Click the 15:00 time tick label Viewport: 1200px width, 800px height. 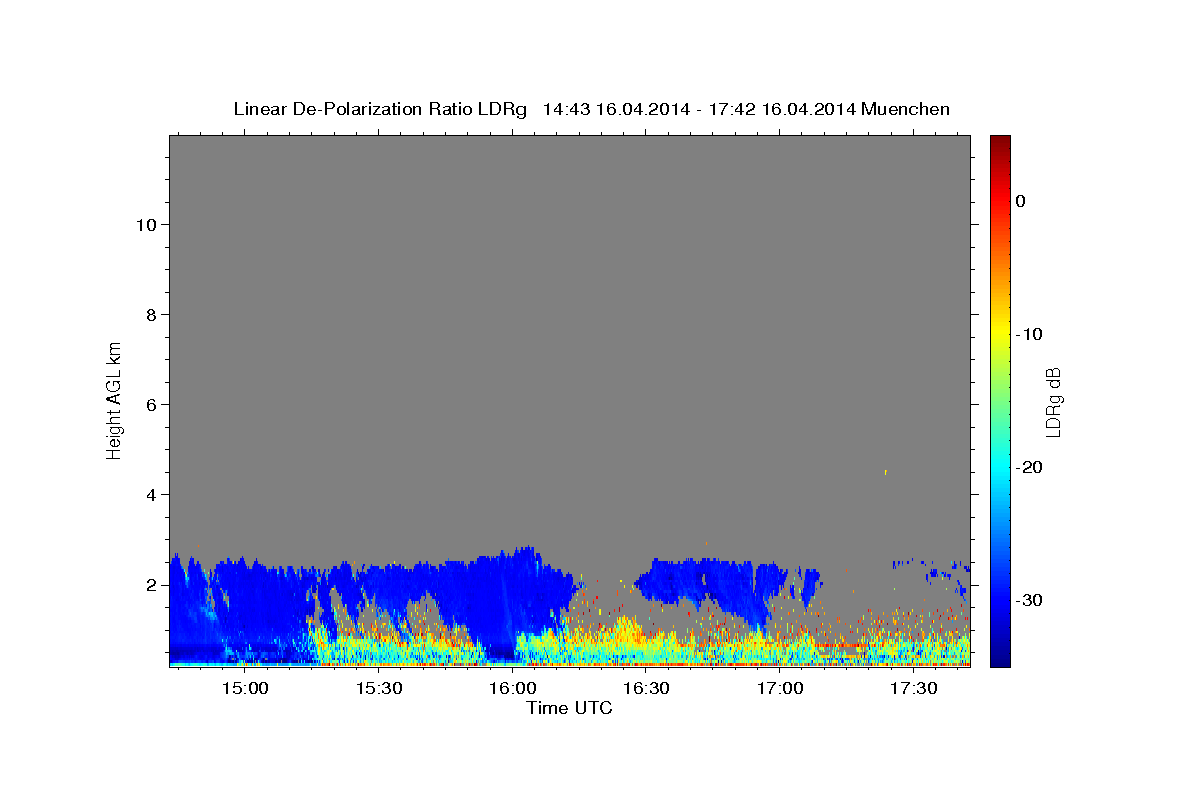(x=244, y=689)
